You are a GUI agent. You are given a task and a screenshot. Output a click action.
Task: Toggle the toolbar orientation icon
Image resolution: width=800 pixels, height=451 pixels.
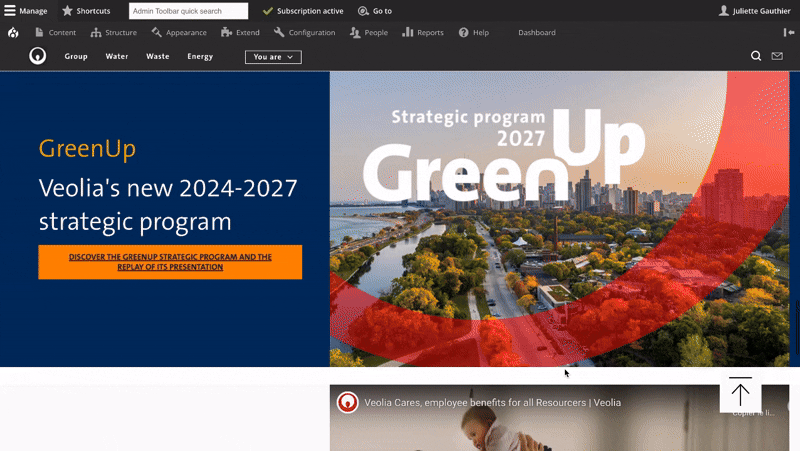coord(788,32)
